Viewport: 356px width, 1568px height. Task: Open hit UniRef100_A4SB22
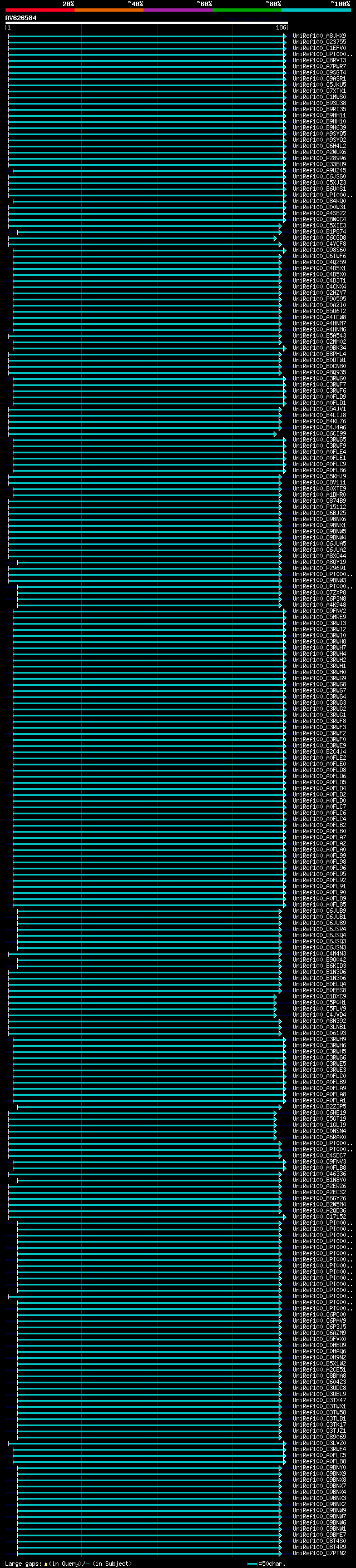pos(319,213)
